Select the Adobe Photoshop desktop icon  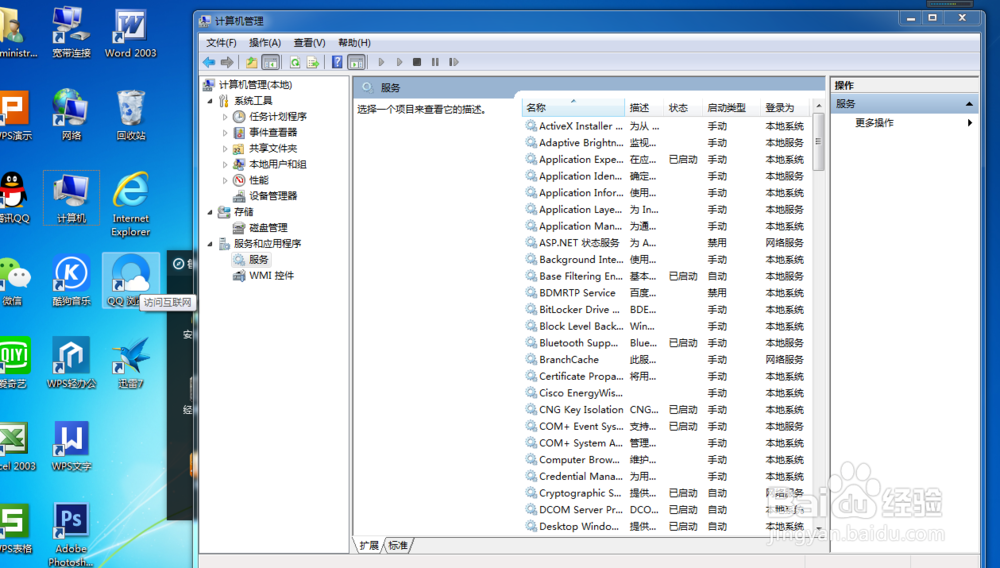click(71, 535)
